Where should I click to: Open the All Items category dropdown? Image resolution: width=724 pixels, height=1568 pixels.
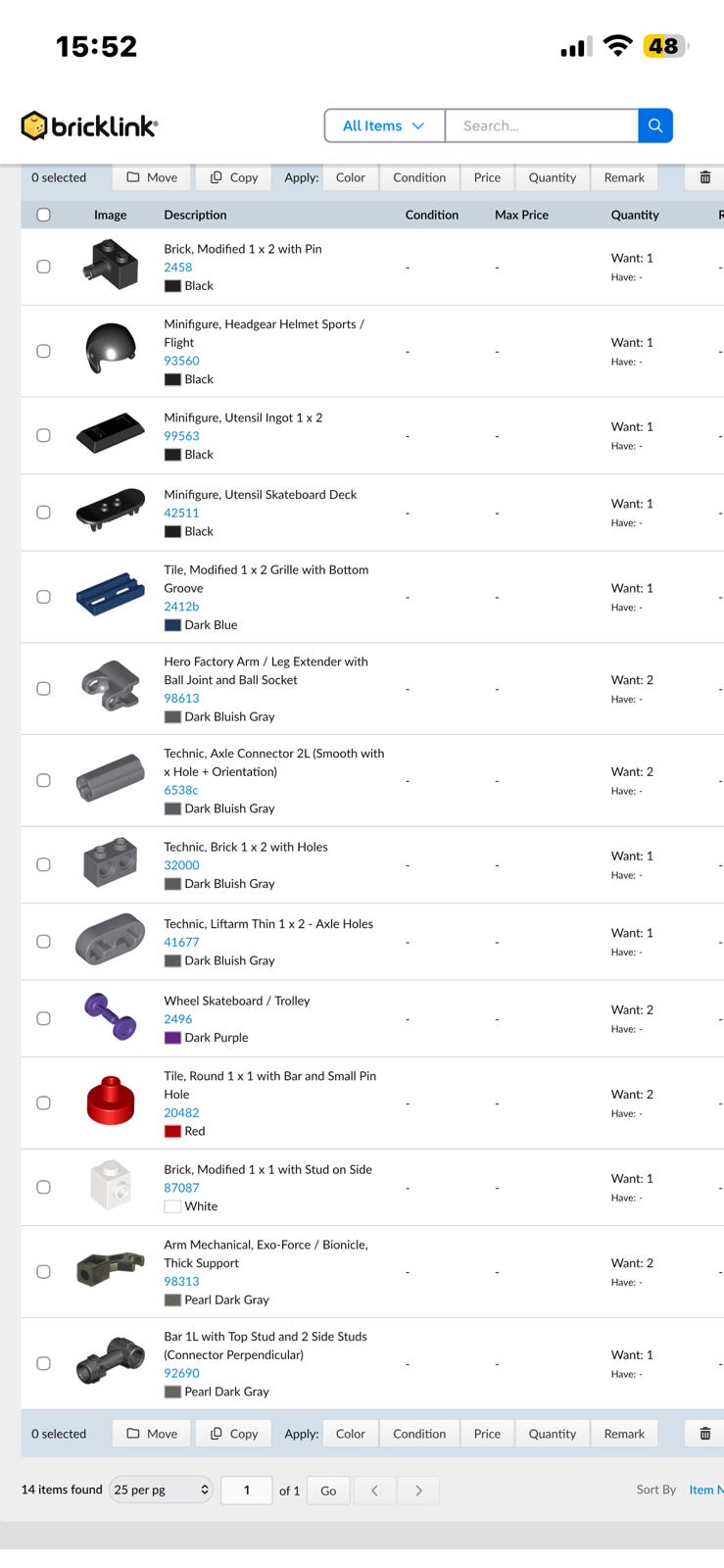[x=384, y=125]
